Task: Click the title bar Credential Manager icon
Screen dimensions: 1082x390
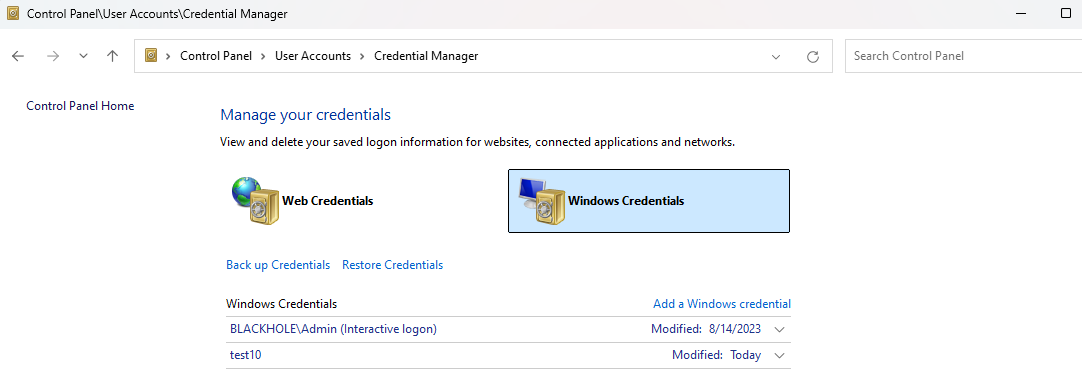Action: 12,14
